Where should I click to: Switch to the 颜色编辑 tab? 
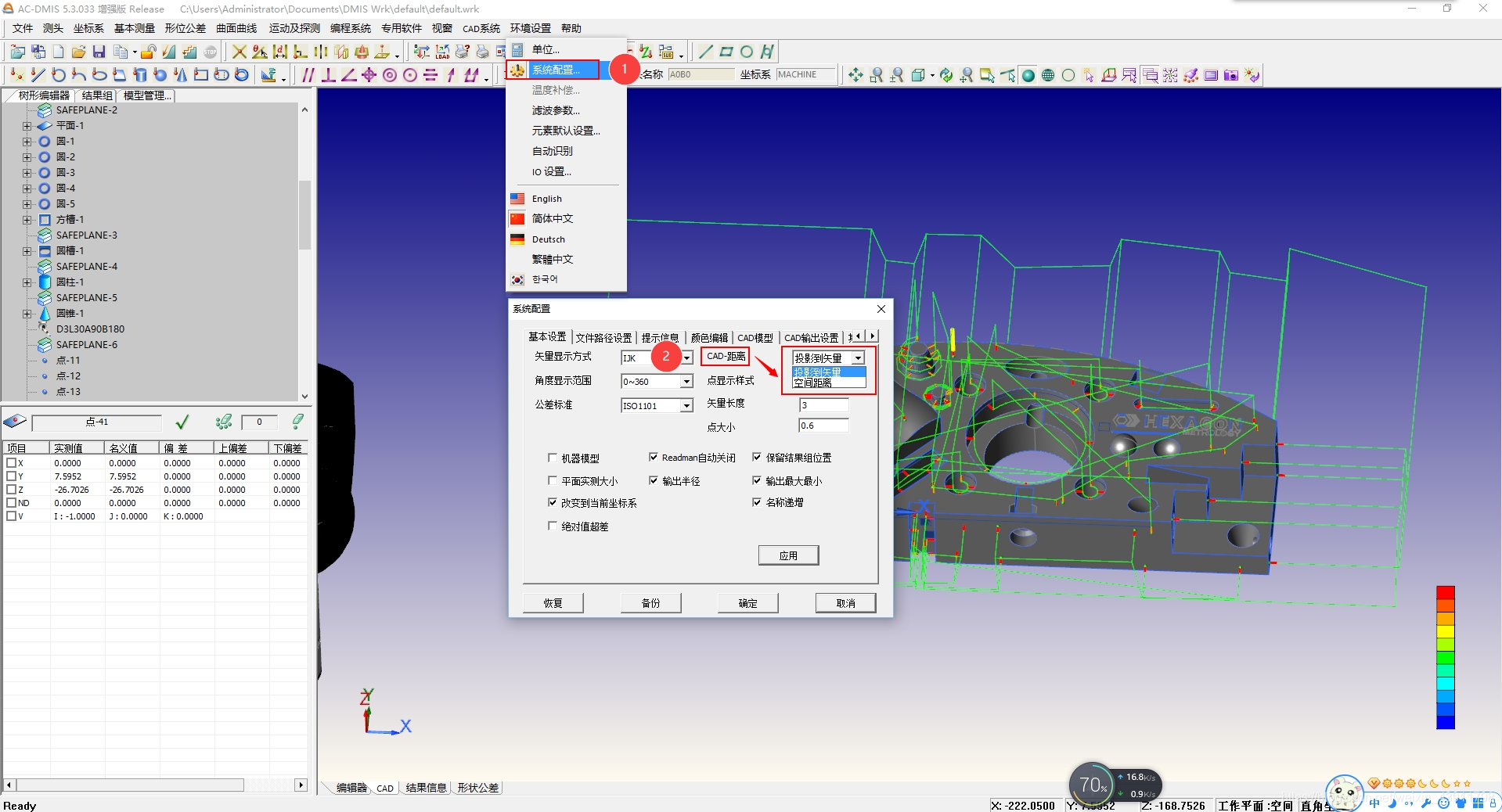[709, 338]
